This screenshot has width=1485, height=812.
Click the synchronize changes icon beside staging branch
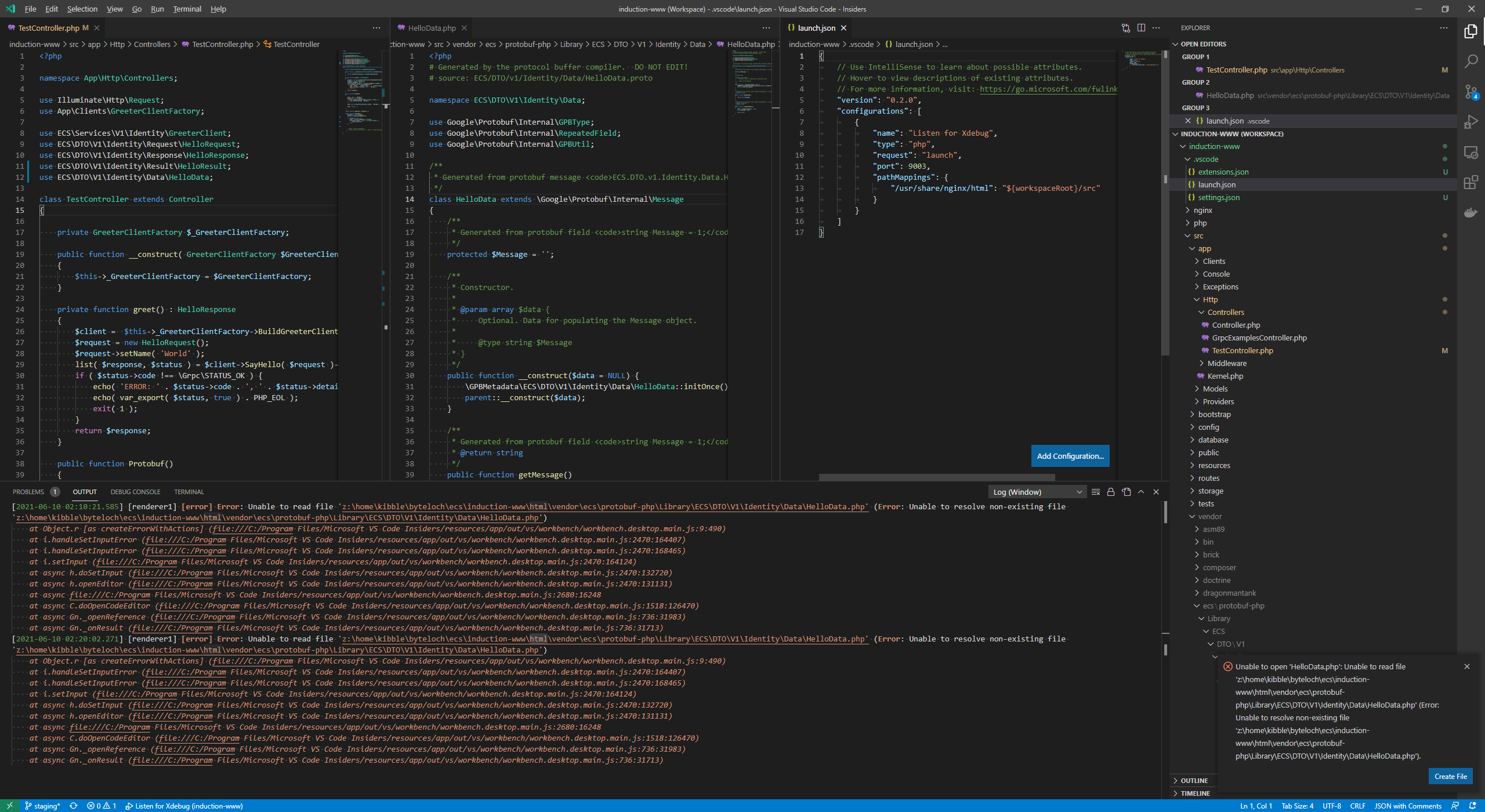coord(74,806)
